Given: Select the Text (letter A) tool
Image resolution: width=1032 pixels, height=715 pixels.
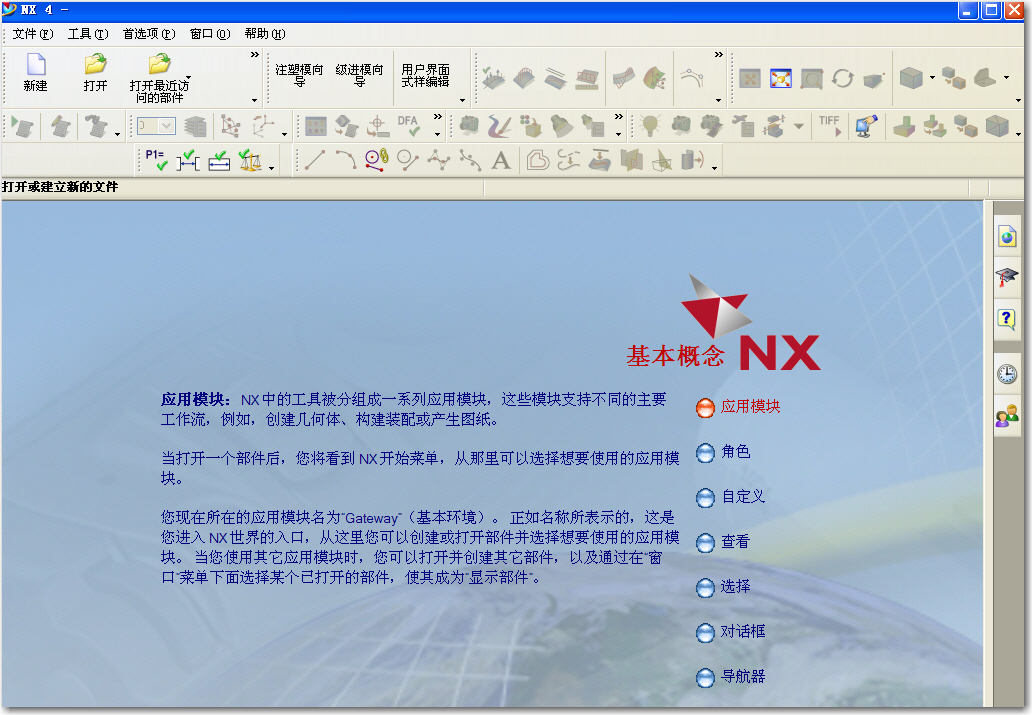Looking at the screenshot, I should point(502,160).
